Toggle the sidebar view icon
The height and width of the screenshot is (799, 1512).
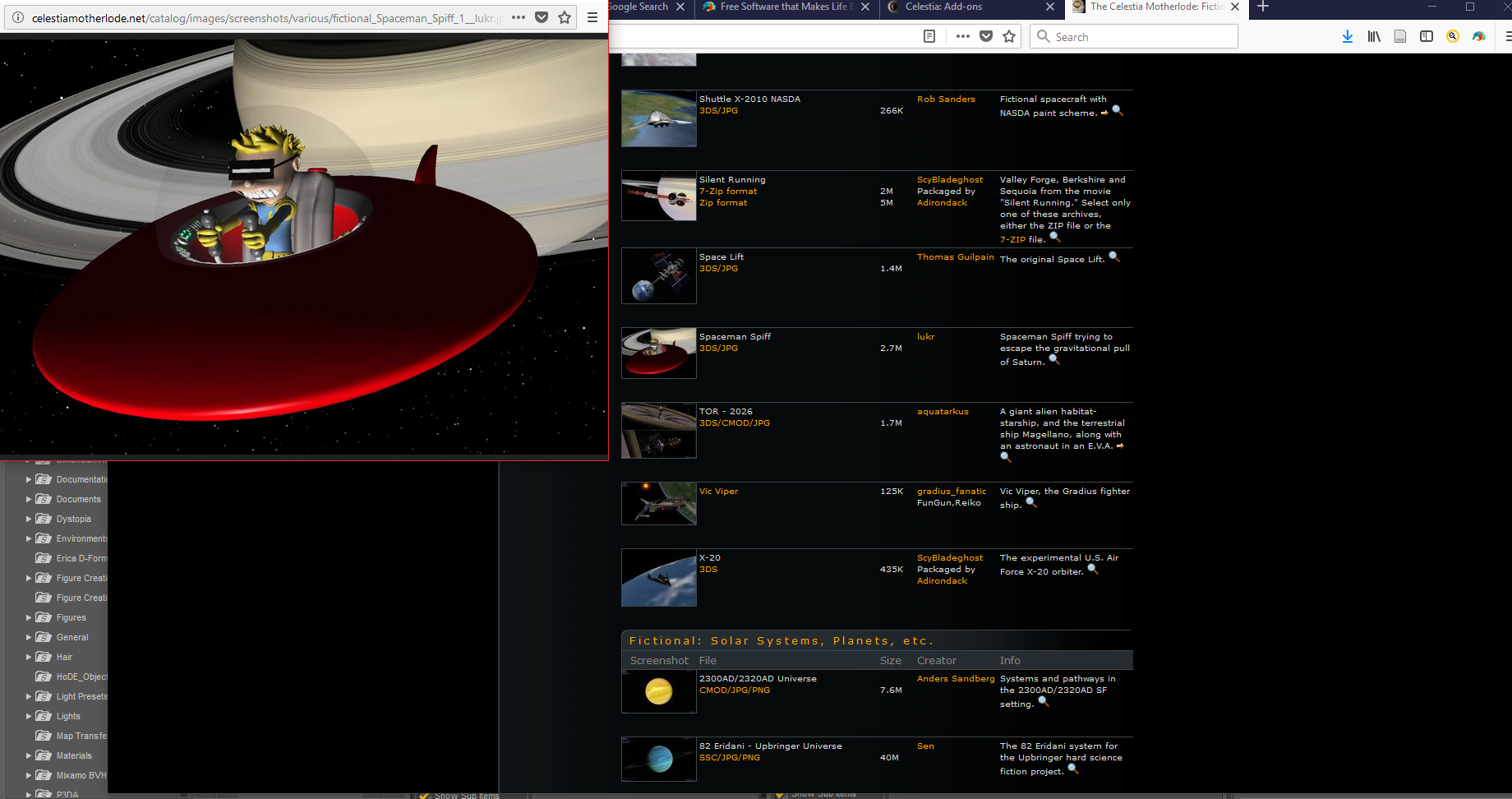pyautogui.click(x=1427, y=36)
